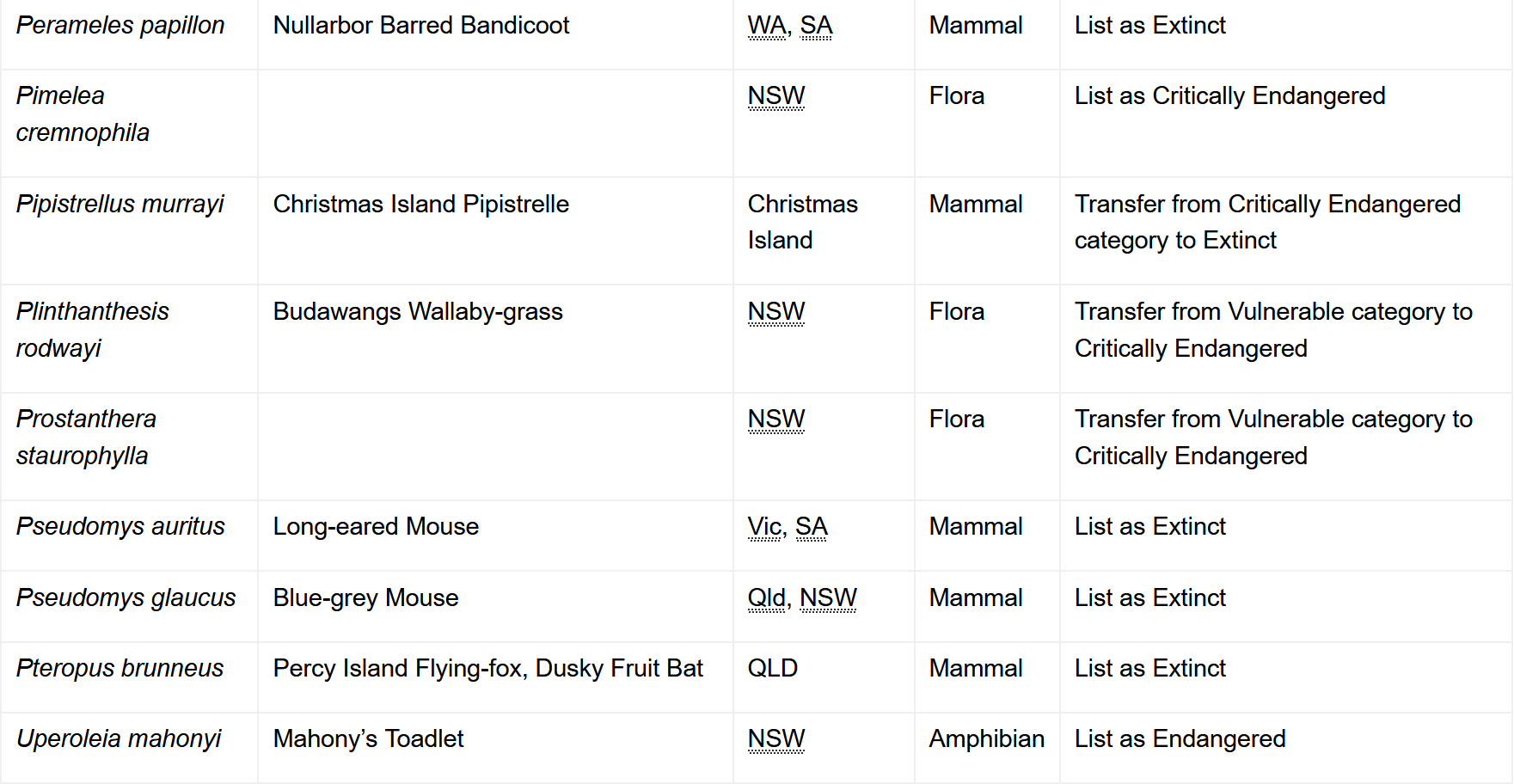Click the List as Critically Endangered cell
This screenshot has width=1514, height=784.
(x=1229, y=96)
